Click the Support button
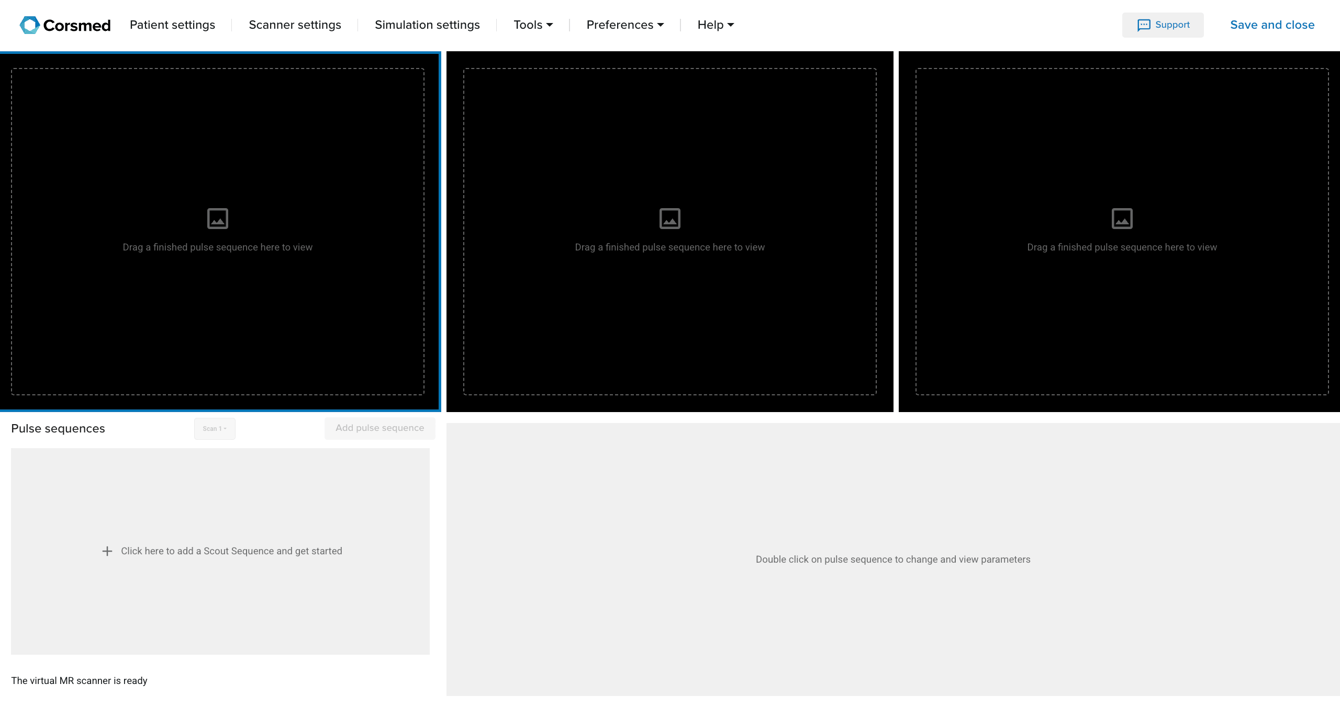The height and width of the screenshot is (707, 1340). 1163,25
